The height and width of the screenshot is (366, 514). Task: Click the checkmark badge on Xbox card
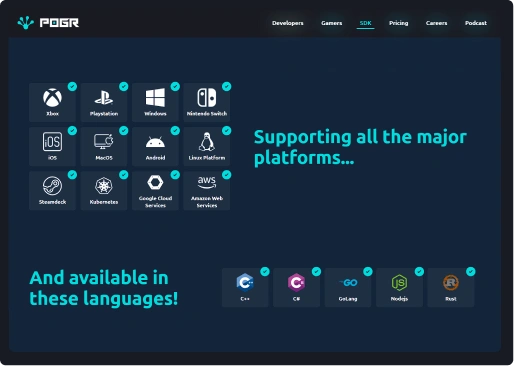pos(72,87)
